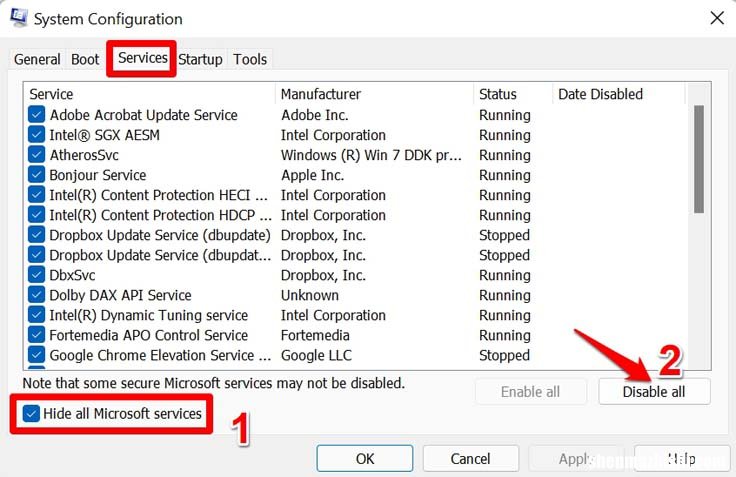Sort by Manufacturer column header
The height and width of the screenshot is (477, 736).
click(x=373, y=94)
